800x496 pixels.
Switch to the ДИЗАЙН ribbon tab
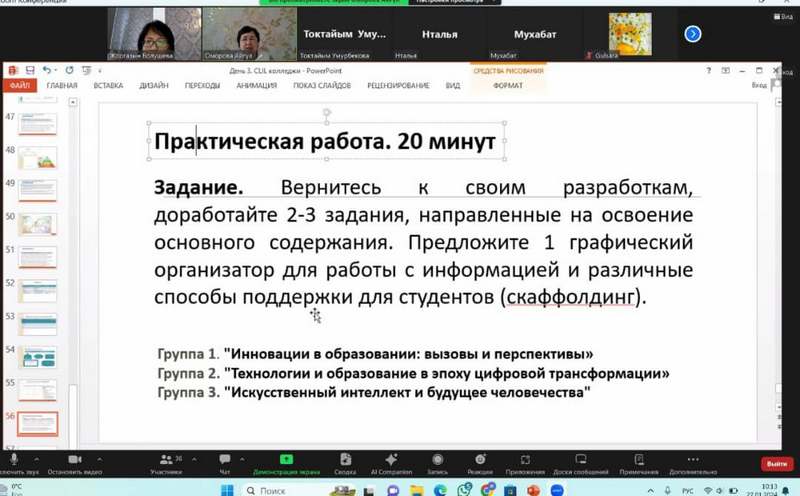(154, 86)
